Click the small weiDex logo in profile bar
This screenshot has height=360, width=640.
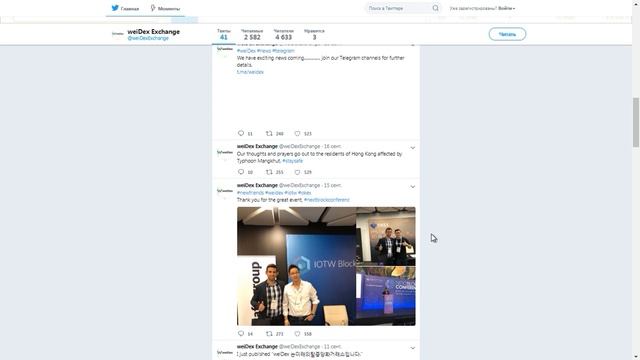pos(118,34)
